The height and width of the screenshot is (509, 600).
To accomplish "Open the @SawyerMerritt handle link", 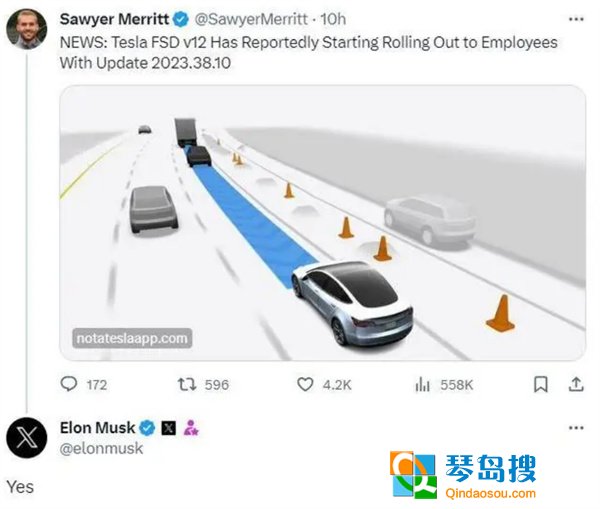I will 251,19.
